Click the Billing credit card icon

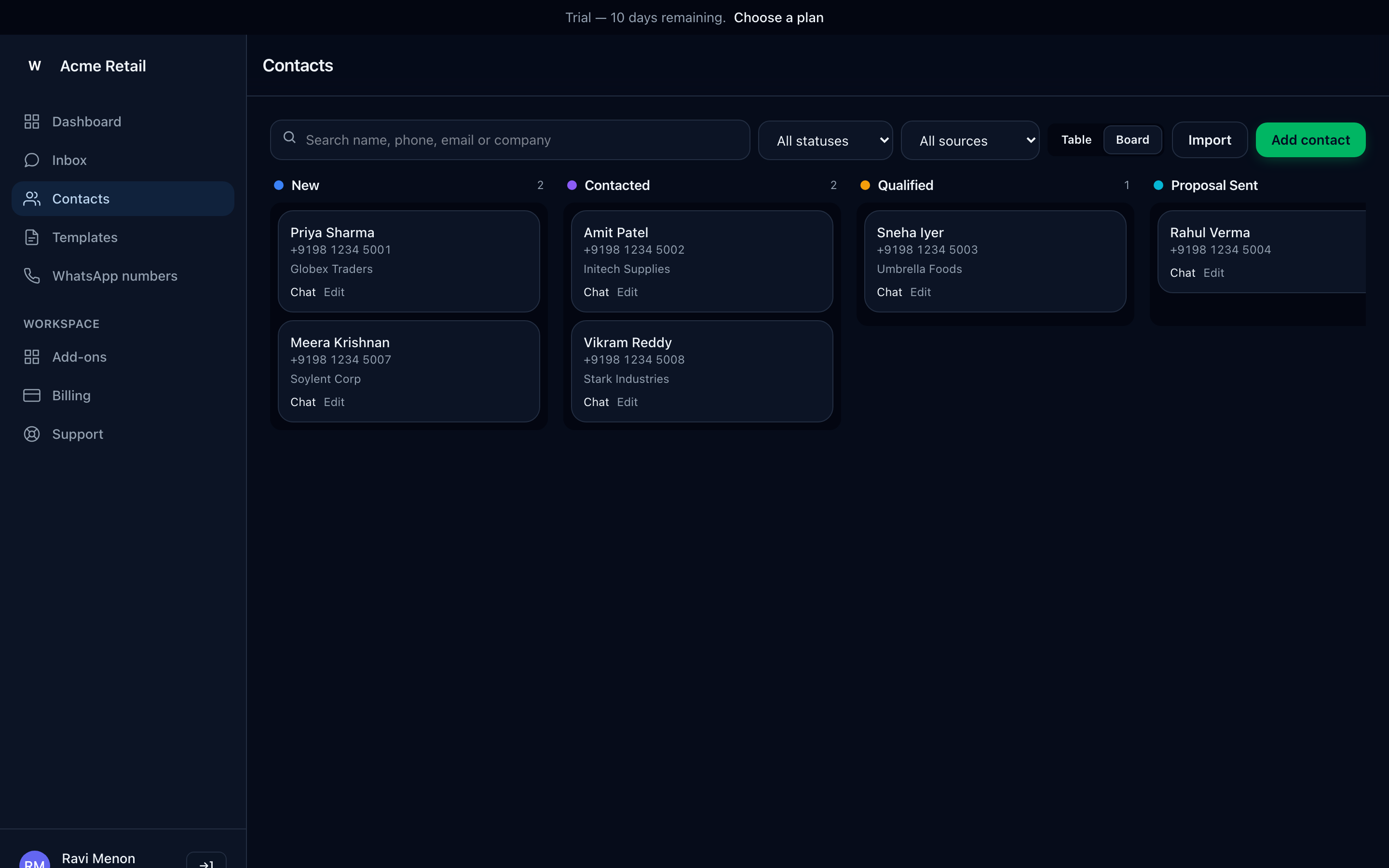31,395
